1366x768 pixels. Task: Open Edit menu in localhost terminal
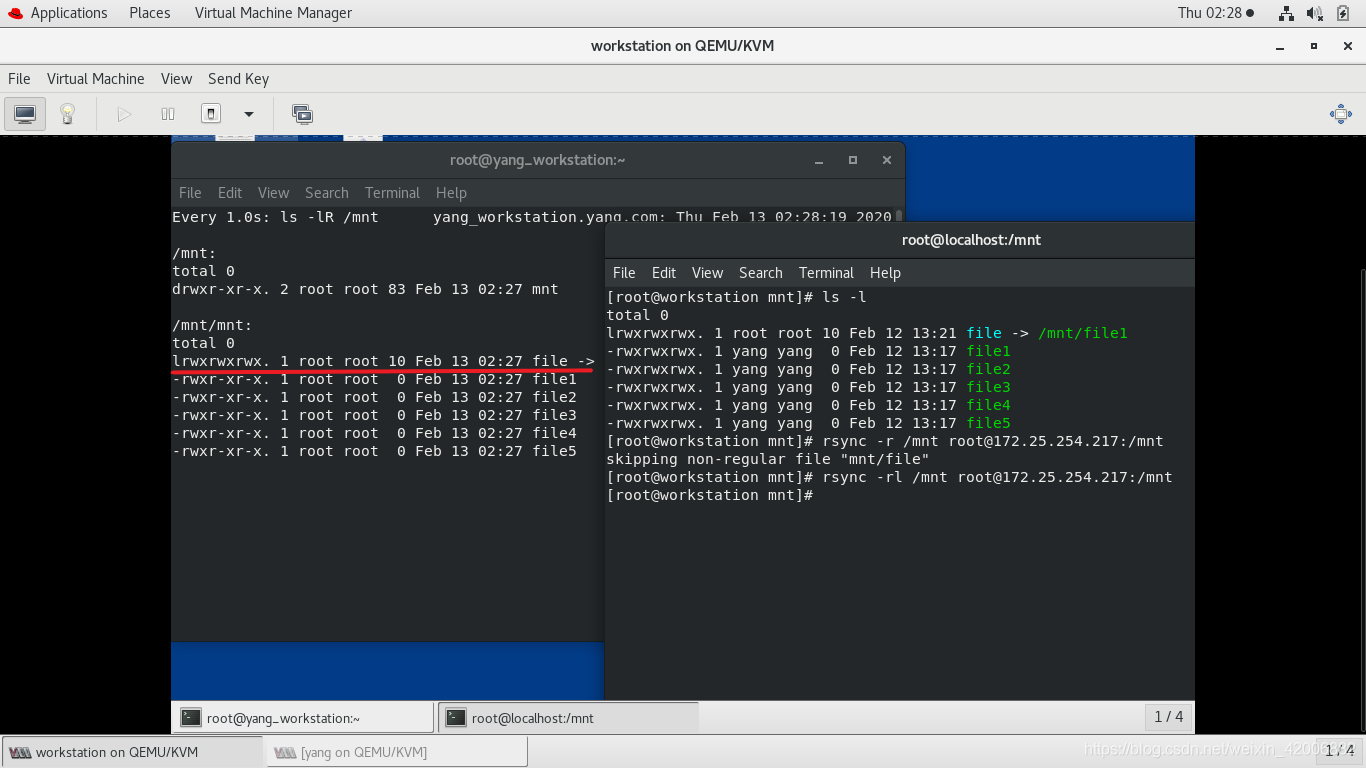click(664, 273)
